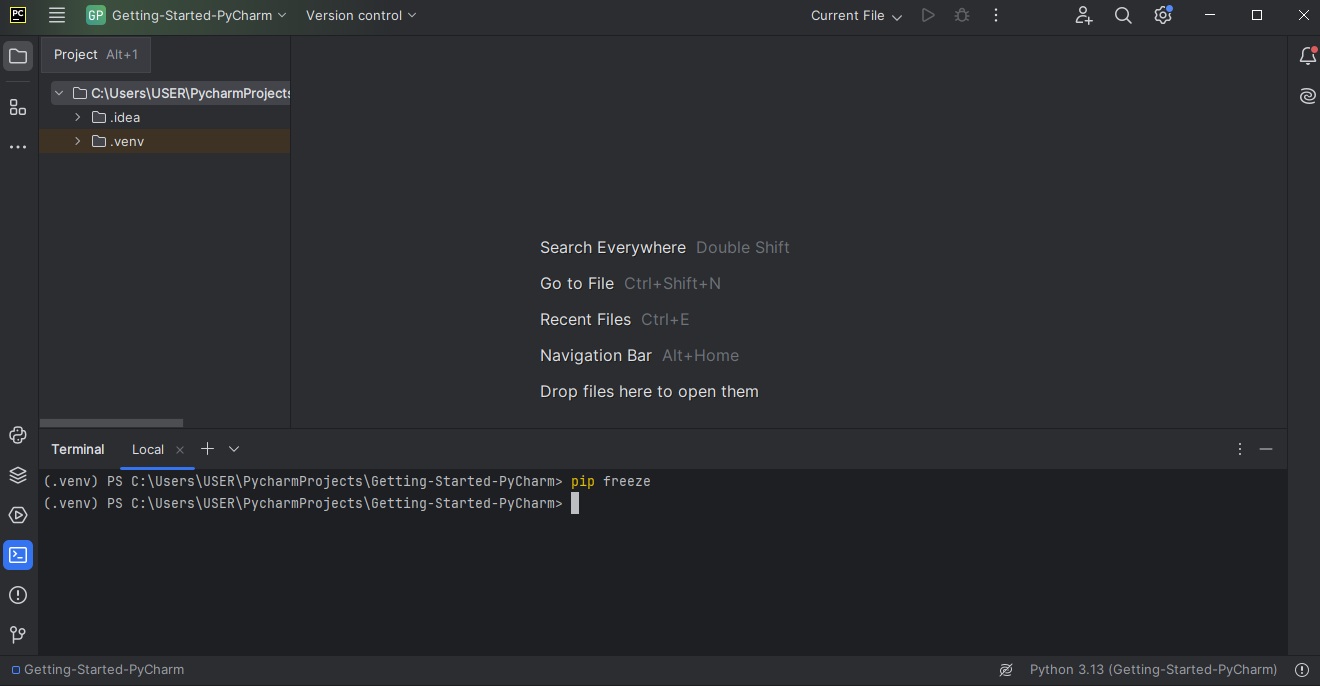Open the Project tool window folder icon
Image resolution: width=1320 pixels, height=686 pixels.
(x=18, y=56)
